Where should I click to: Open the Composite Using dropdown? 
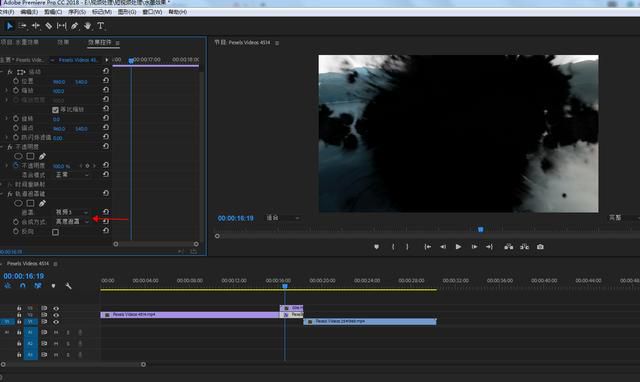click(72, 222)
